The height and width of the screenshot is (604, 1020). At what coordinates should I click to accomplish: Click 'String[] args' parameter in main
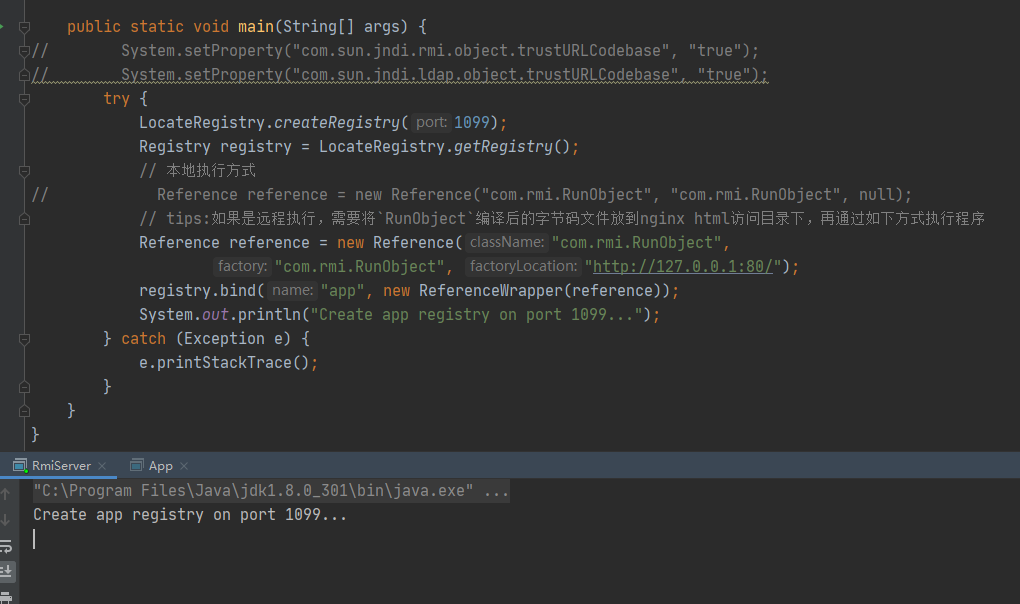(340, 27)
